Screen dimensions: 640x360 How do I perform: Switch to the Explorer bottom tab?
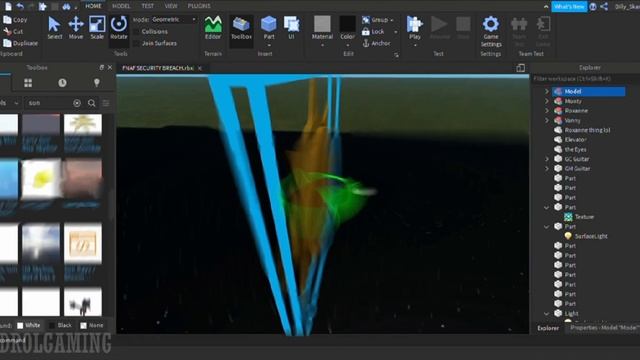548,328
